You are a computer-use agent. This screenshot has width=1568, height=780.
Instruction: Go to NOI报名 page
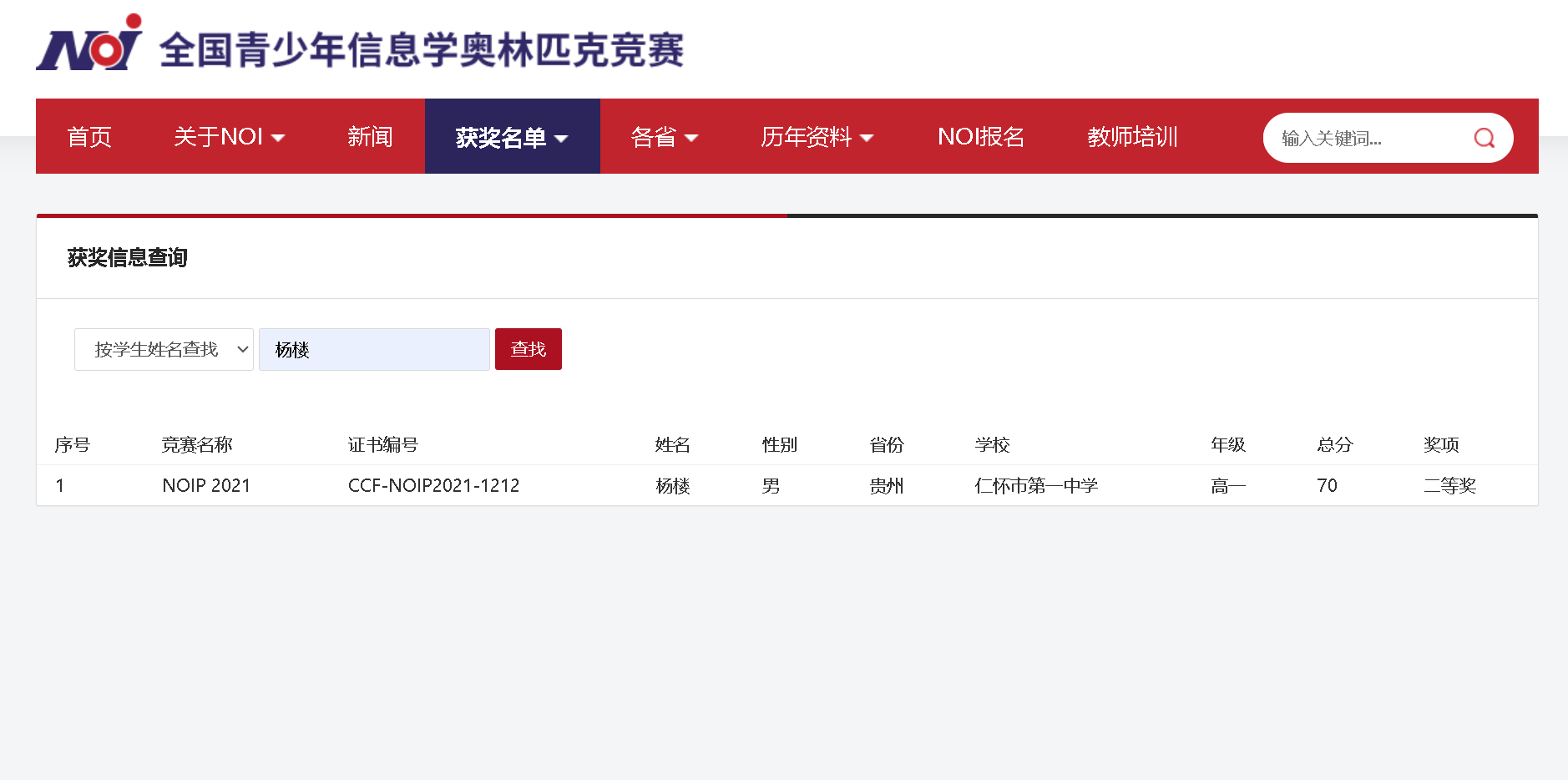click(981, 137)
